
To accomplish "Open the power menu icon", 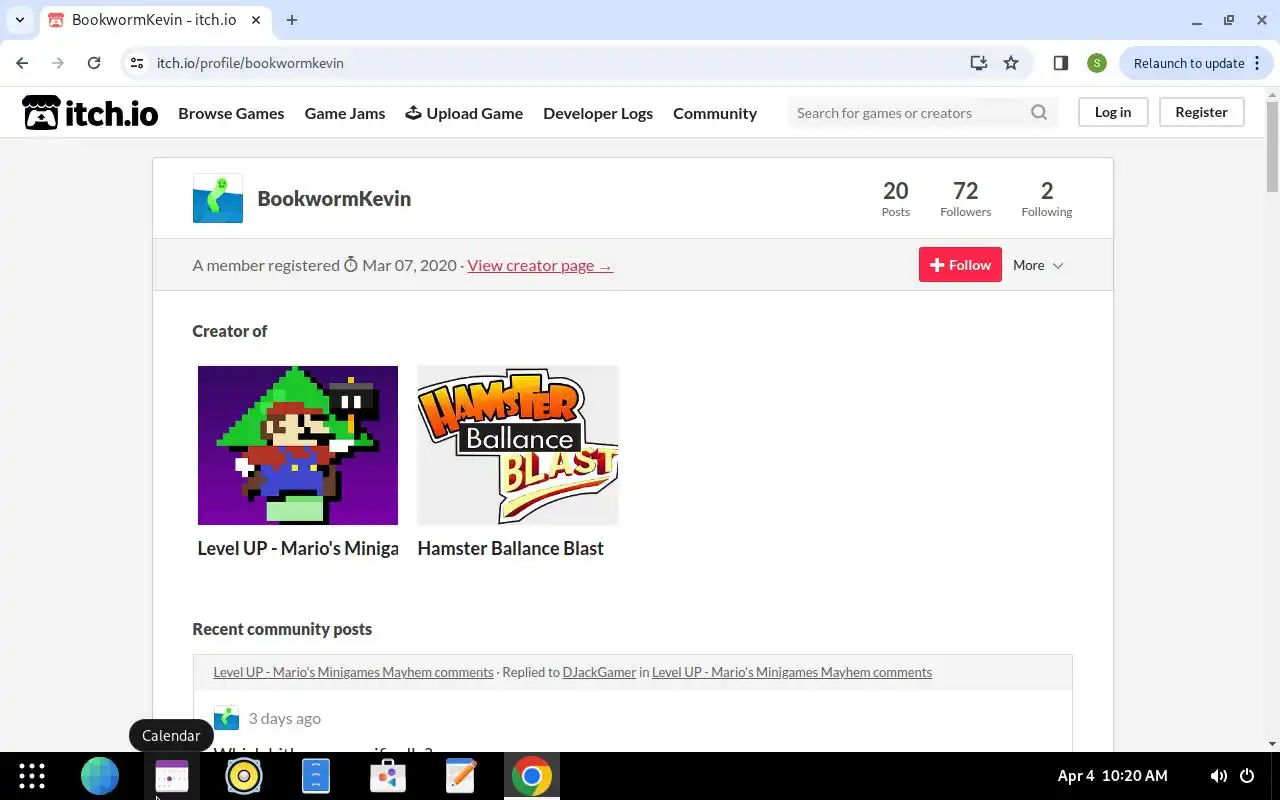I will tap(1247, 776).
